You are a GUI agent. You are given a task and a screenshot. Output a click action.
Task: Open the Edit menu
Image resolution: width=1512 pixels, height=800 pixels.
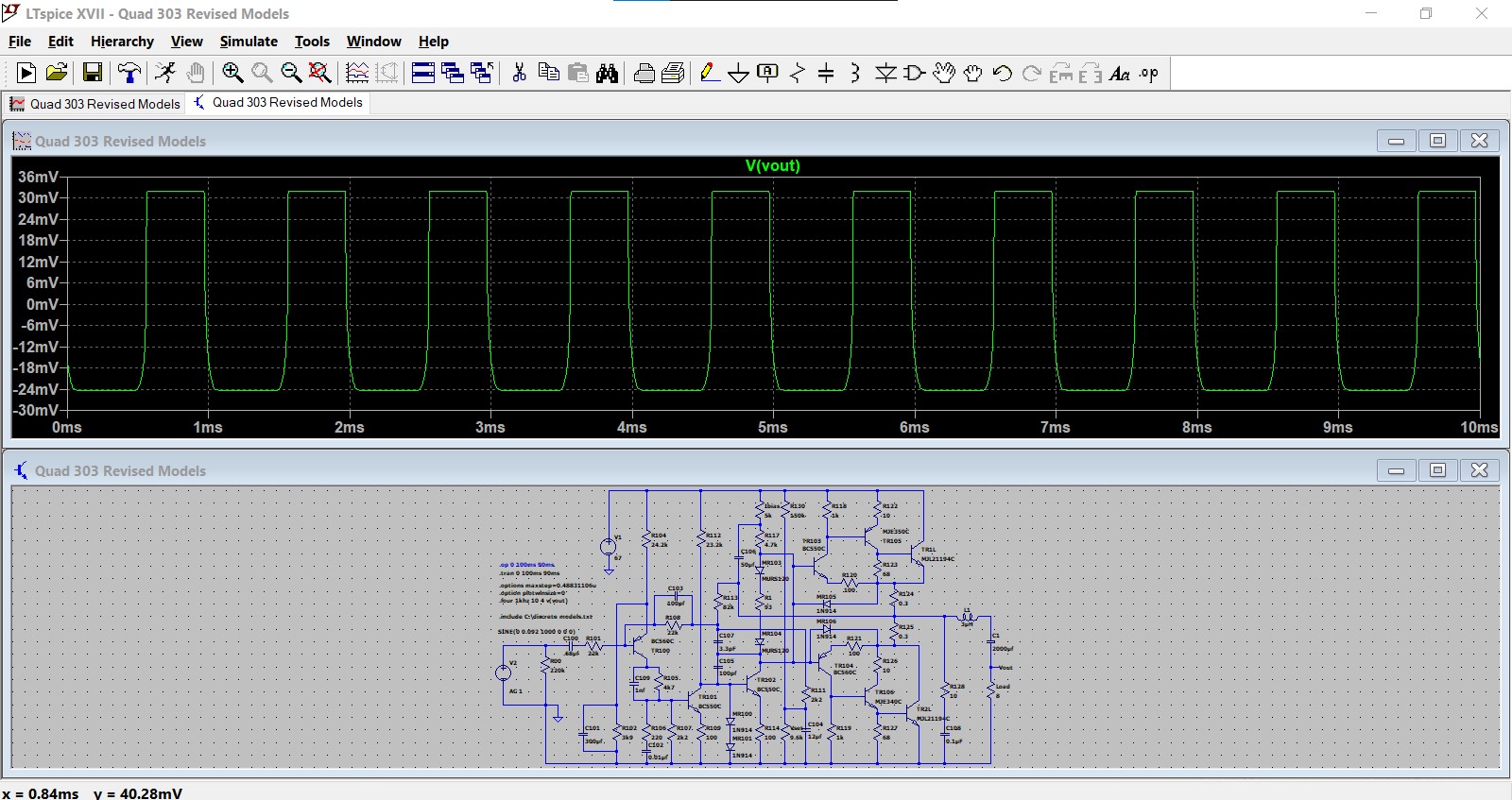pos(60,42)
